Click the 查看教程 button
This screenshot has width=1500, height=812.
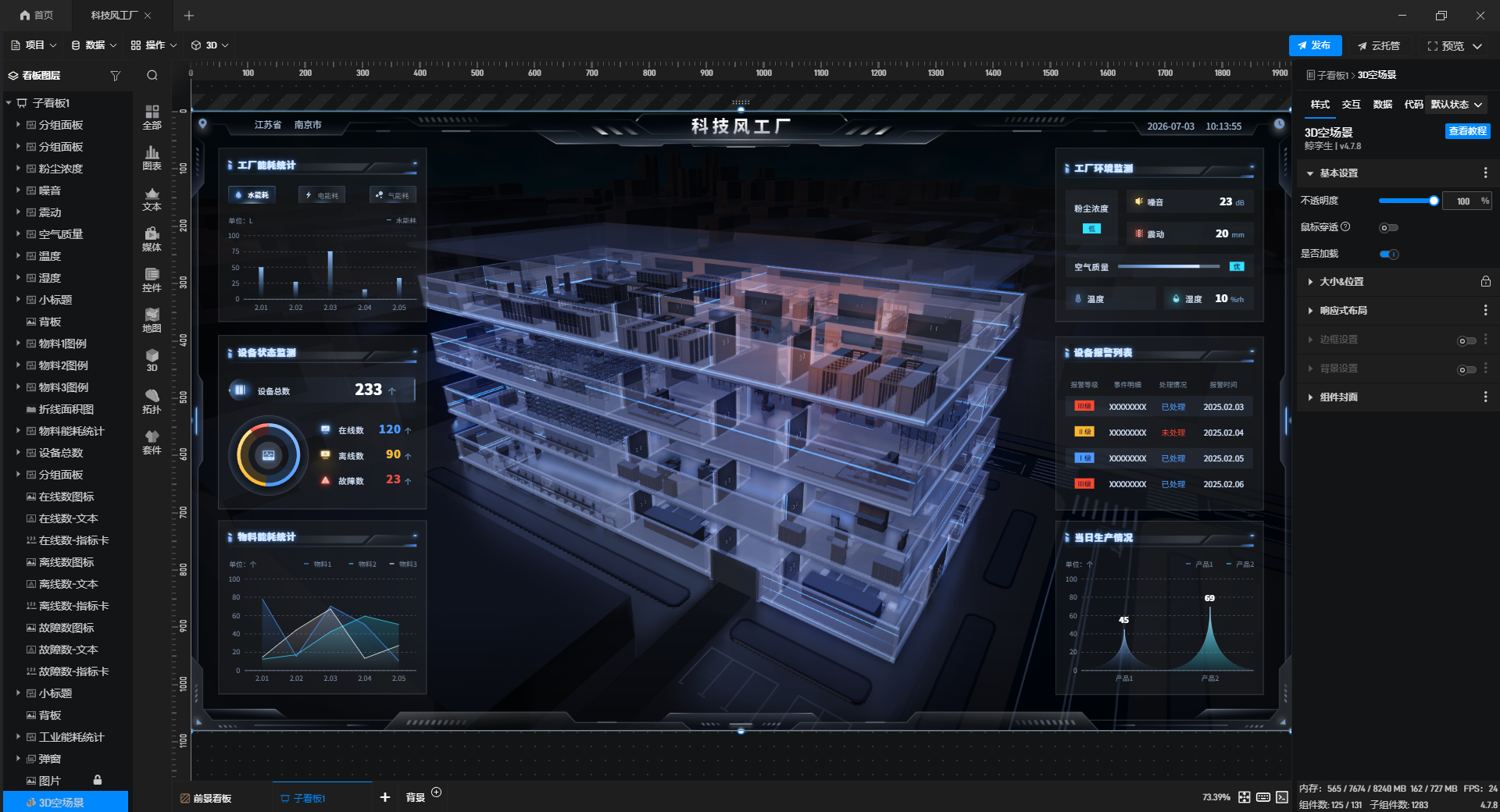pyautogui.click(x=1467, y=131)
